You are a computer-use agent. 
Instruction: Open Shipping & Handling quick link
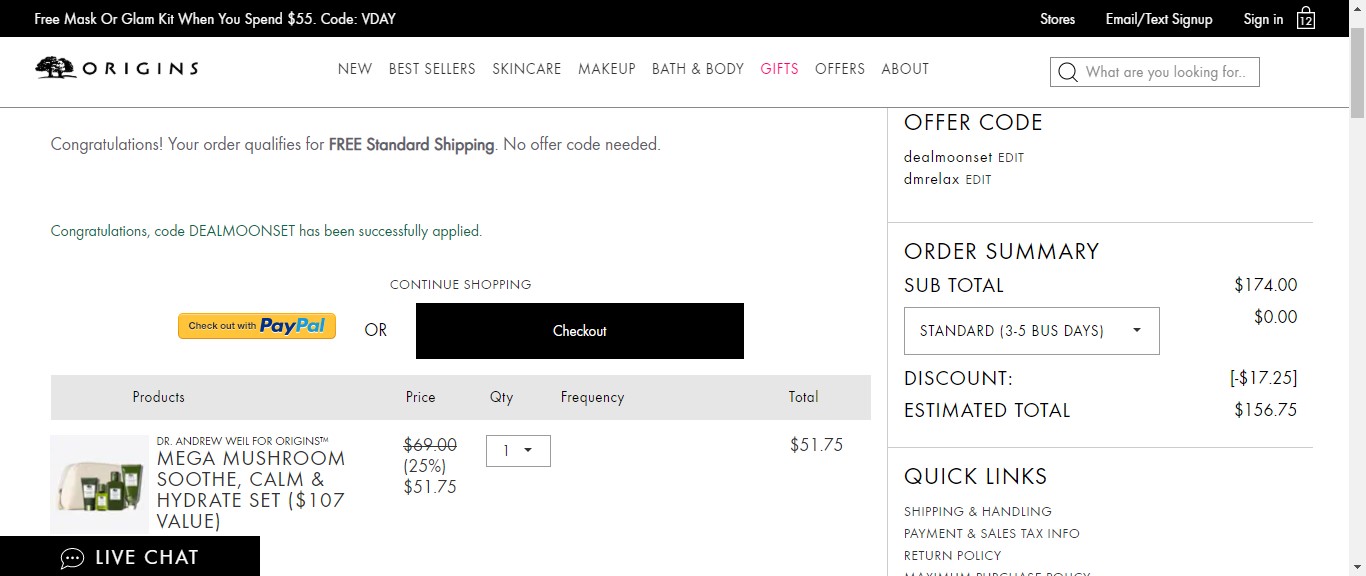[x=978, y=511]
